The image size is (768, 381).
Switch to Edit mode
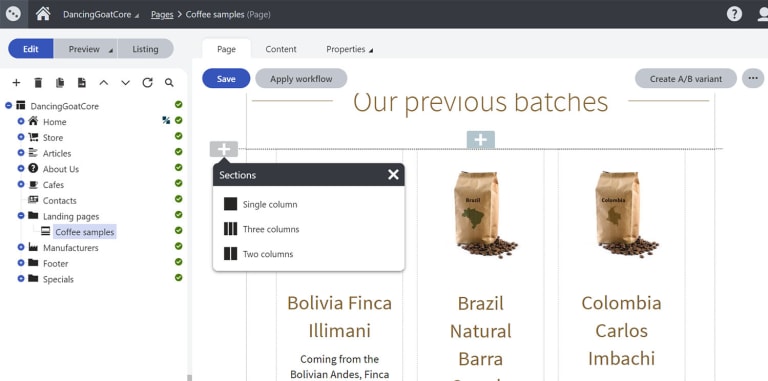point(30,49)
